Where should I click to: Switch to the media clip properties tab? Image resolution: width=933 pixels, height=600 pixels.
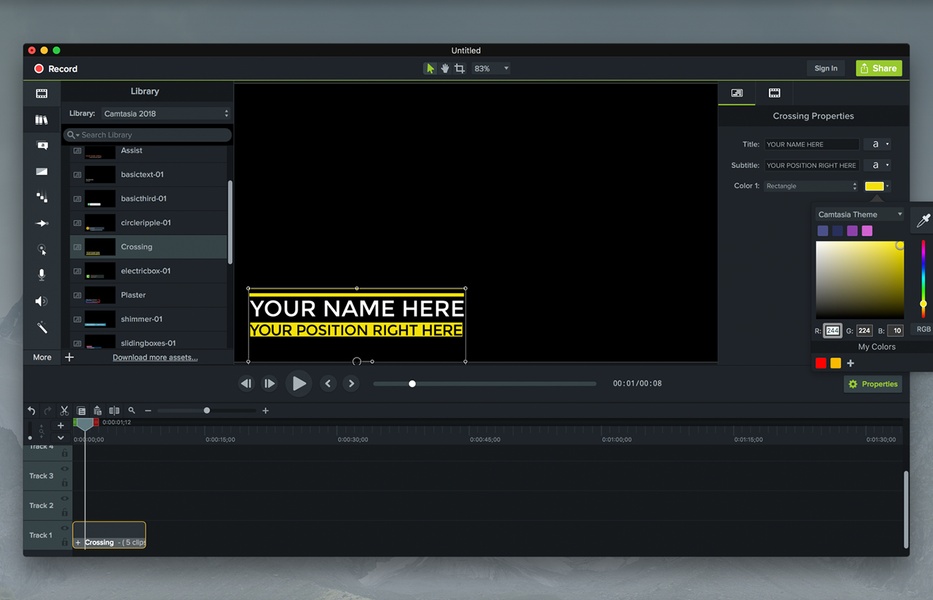click(x=774, y=93)
